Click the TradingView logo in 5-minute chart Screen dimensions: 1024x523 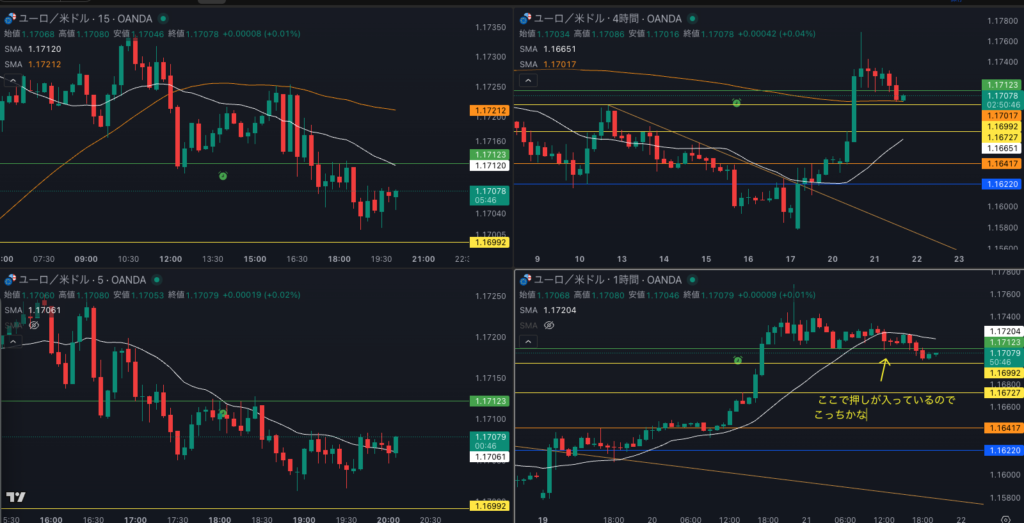click(x=16, y=497)
